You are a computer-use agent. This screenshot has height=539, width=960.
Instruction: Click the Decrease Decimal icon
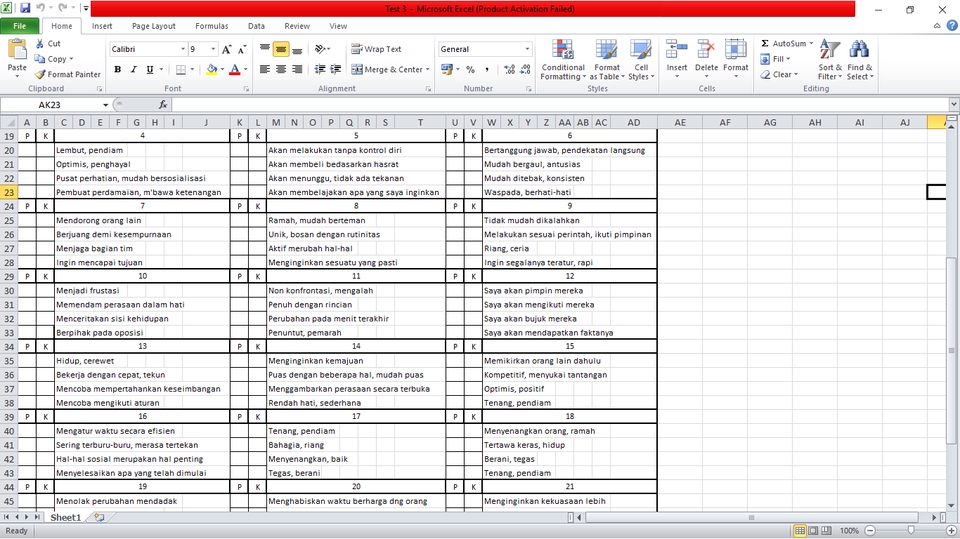525,69
